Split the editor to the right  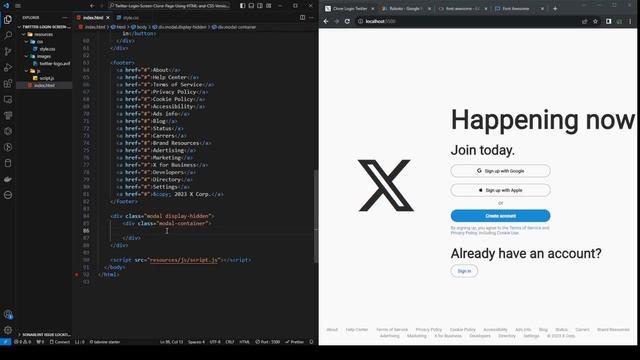[302, 18]
